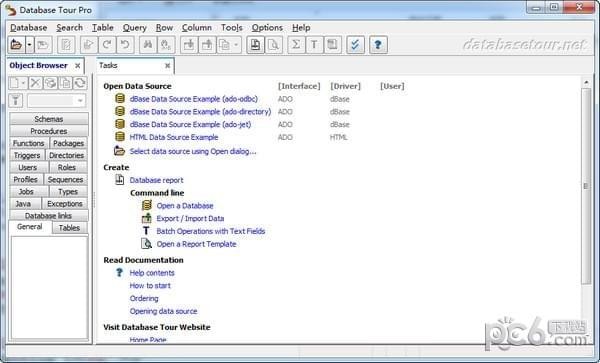The image size is (600, 363).
Task: Click the T text fields toolbar icon
Action: tap(314, 45)
